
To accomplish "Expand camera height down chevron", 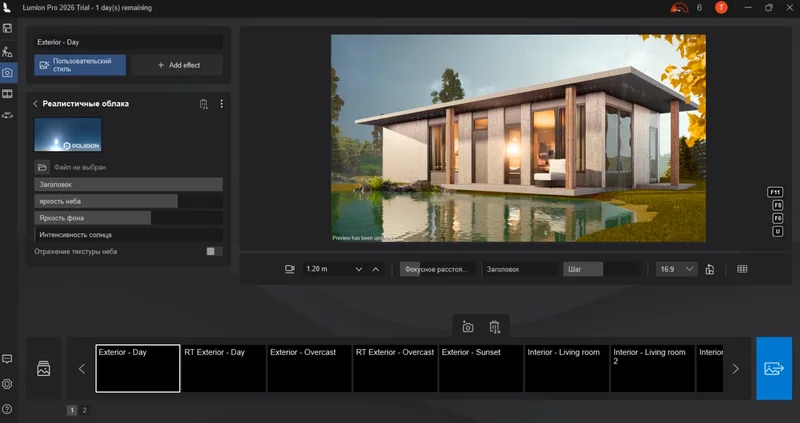I will (x=359, y=269).
